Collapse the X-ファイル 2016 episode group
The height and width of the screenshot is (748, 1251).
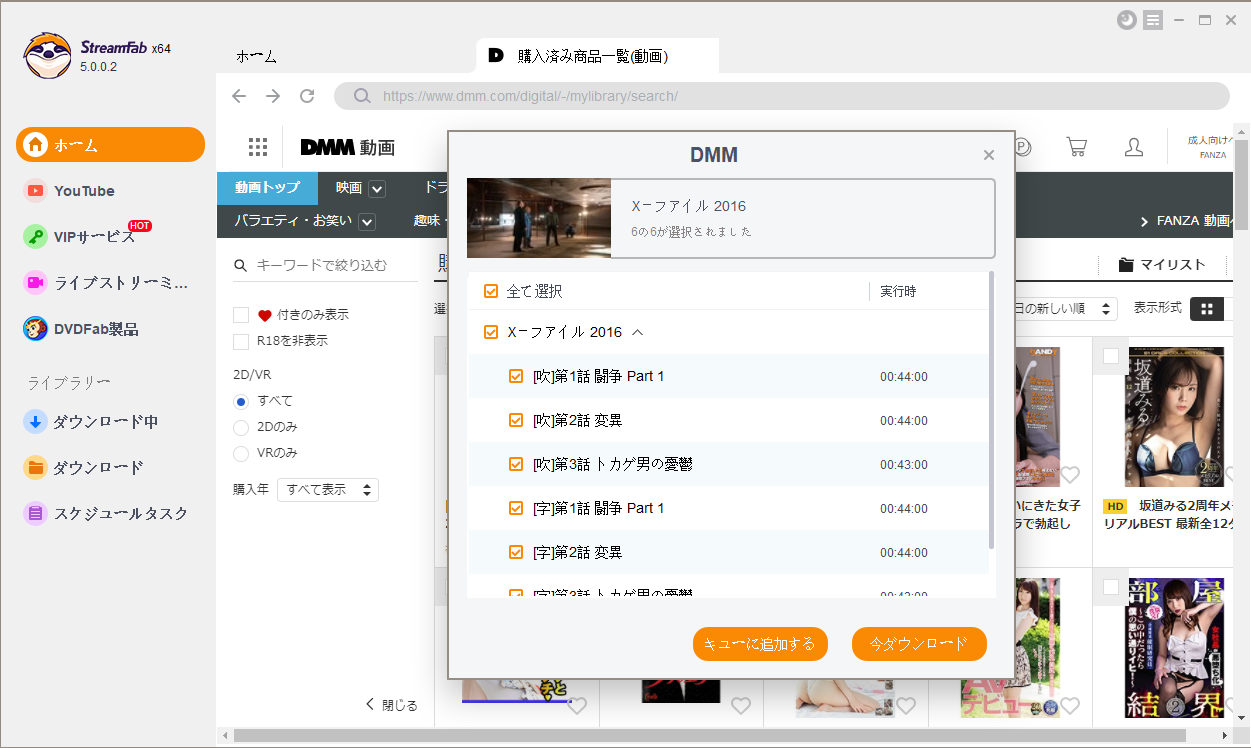point(638,332)
